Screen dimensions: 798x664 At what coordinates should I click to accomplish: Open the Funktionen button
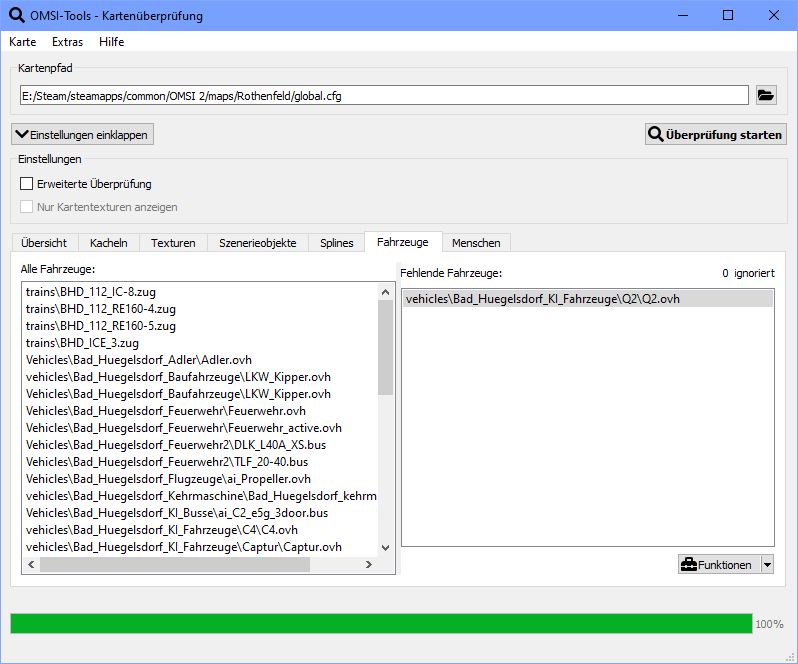pos(717,564)
